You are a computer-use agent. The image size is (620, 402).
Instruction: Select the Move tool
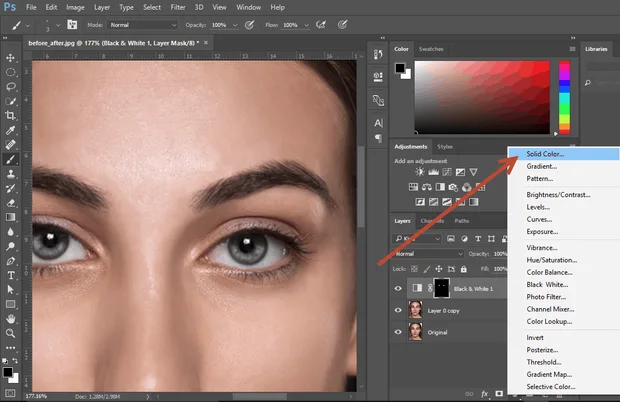pyautogui.click(x=11, y=58)
